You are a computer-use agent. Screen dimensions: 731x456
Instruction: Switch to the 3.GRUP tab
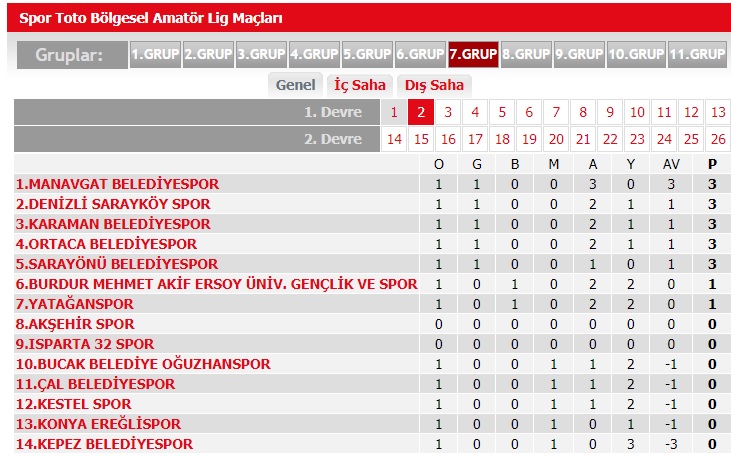261,54
